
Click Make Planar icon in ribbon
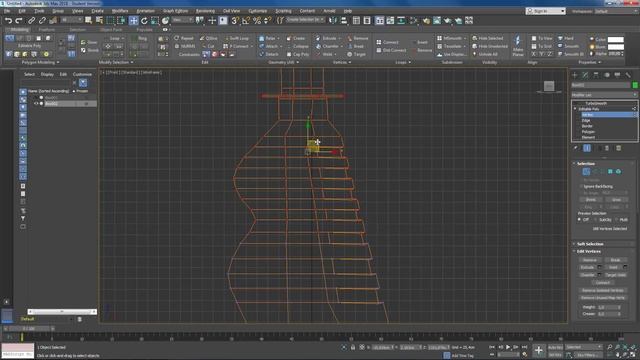click(x=518, y=45)
